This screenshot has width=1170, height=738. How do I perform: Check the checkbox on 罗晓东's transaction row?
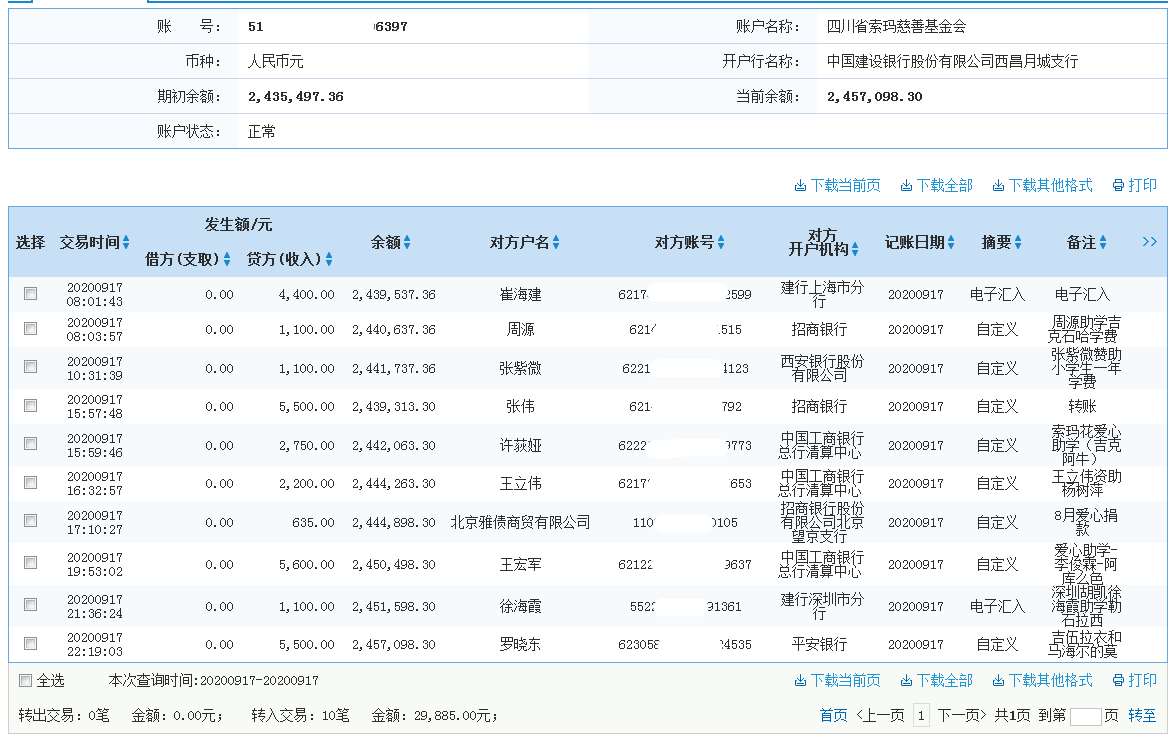point(30,644)
